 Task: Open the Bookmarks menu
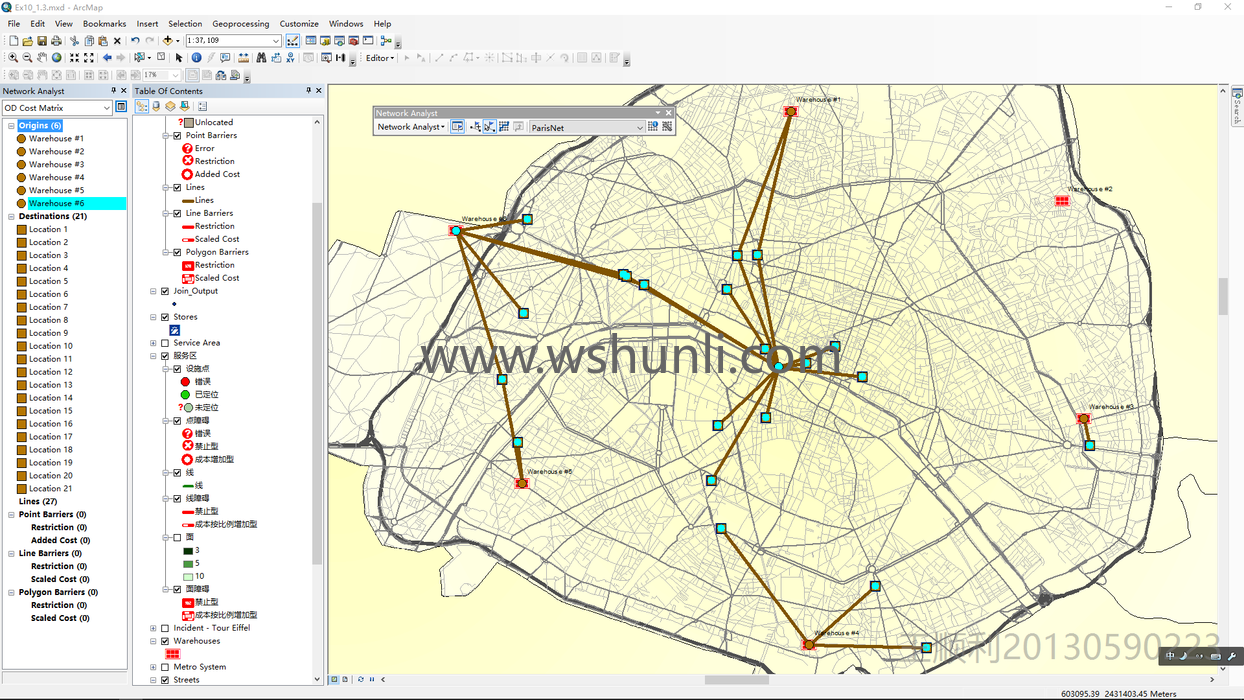104,23
